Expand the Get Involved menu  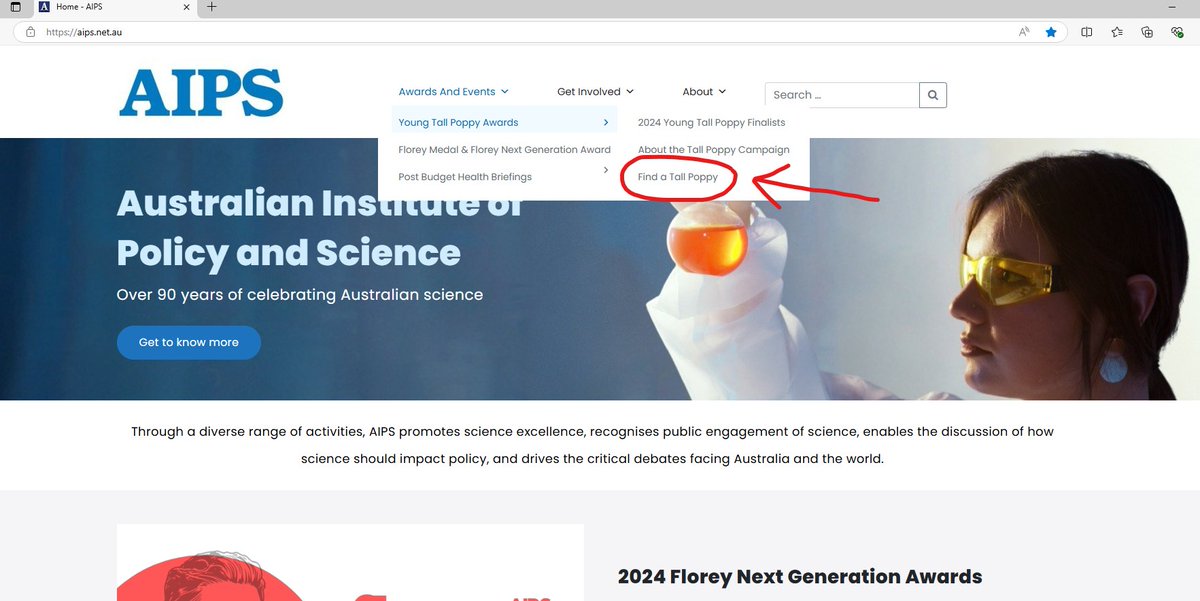tap(595, 91)
